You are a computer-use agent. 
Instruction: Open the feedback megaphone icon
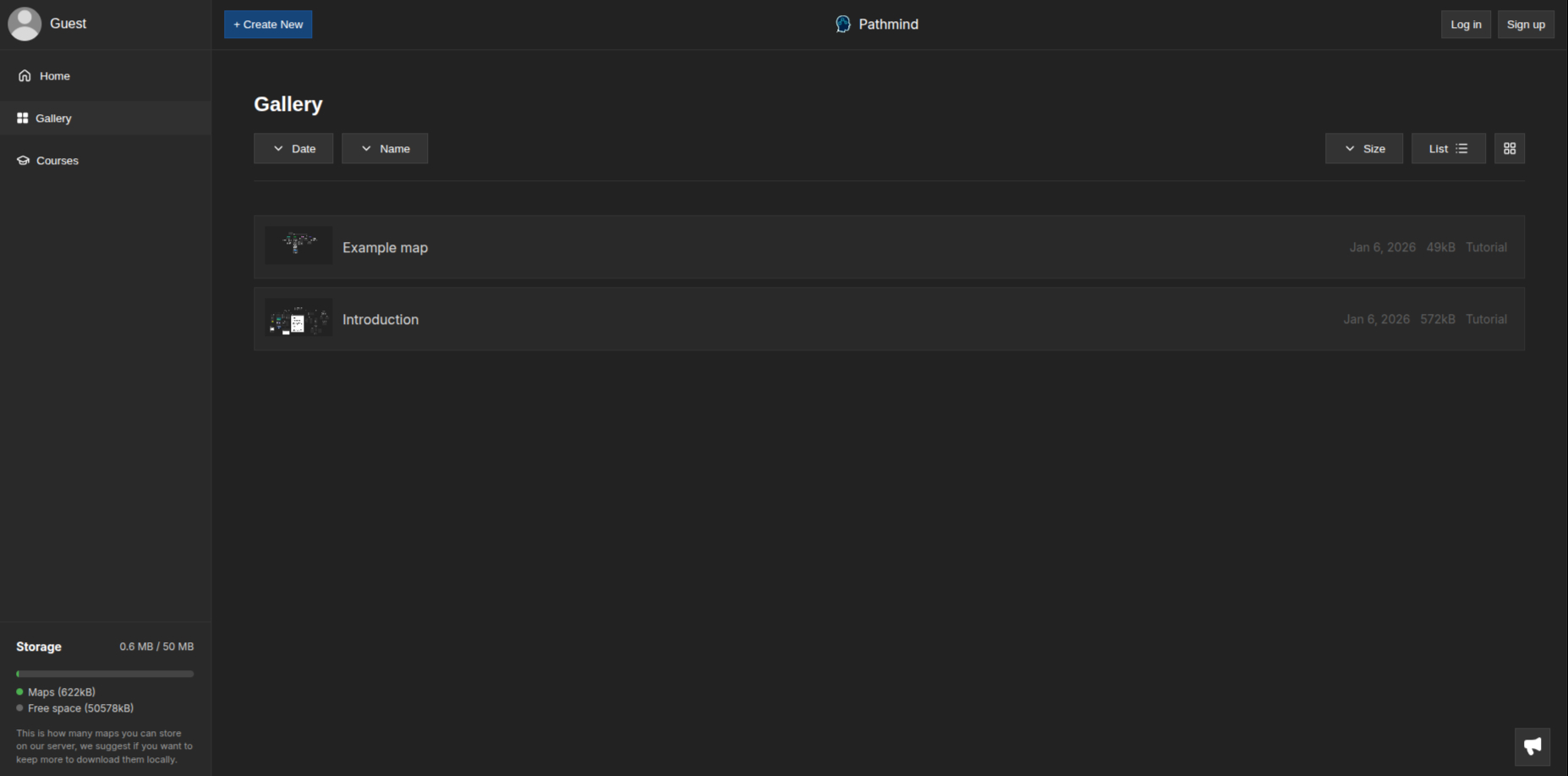coord(1532,746)
